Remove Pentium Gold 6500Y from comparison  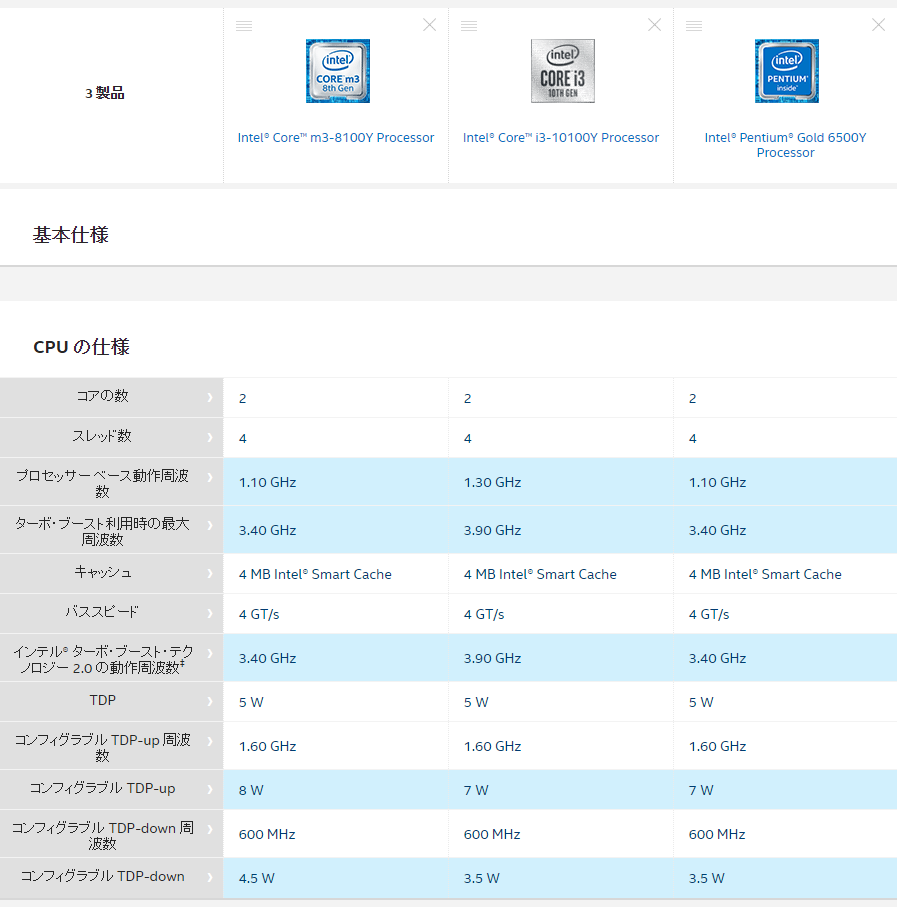(878, 25)
